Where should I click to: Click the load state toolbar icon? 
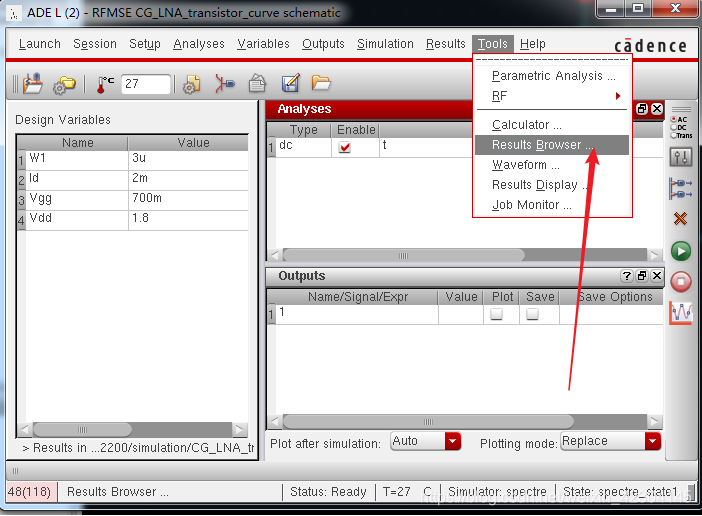pos(32,84)
